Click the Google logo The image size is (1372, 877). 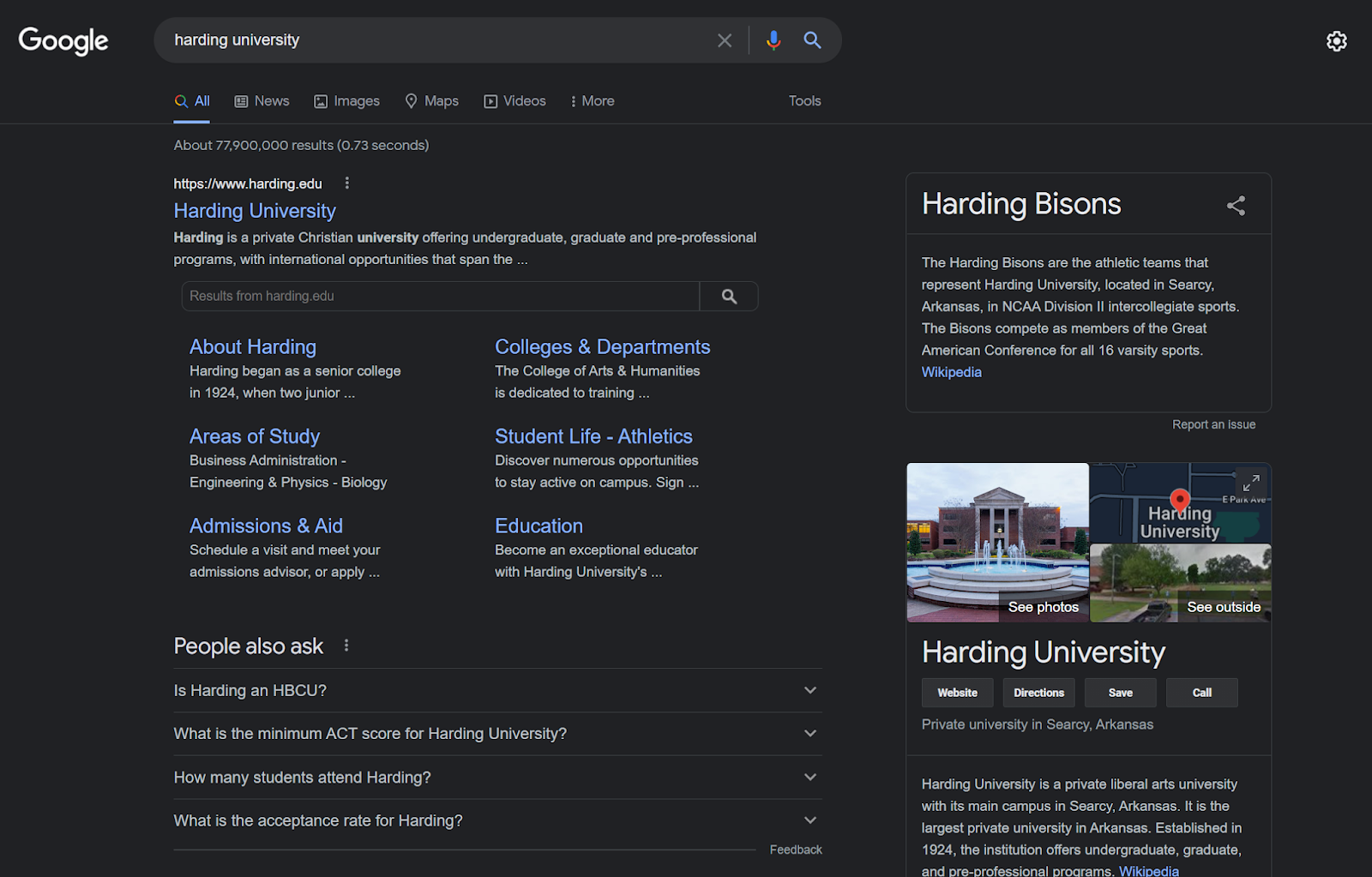[x=63, y=40]
